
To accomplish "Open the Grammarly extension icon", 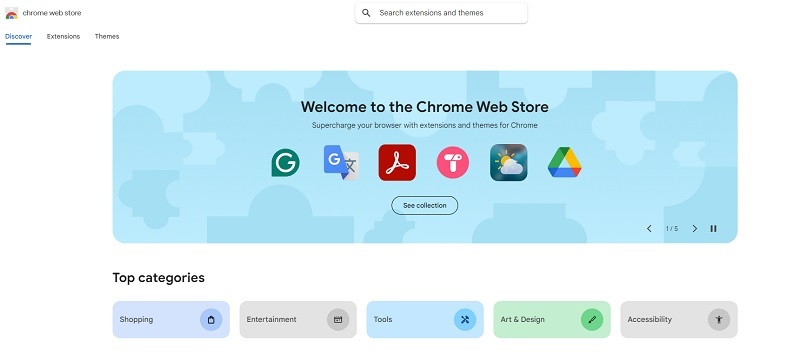I will pyautogui.click(x=285, y=163).
